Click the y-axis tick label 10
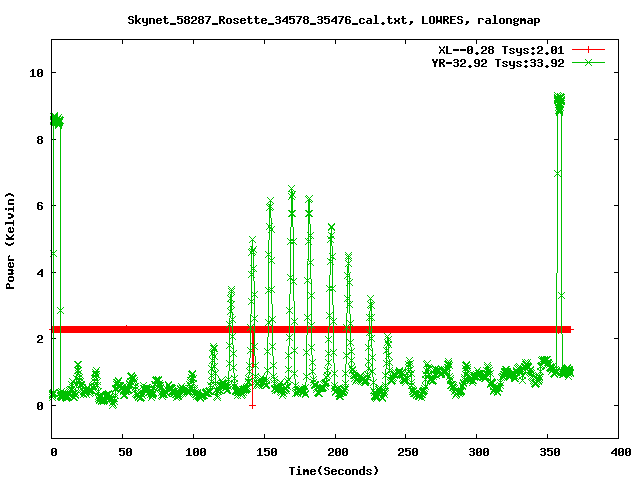Viewport: 640px width, 480px height. [36, 73]
